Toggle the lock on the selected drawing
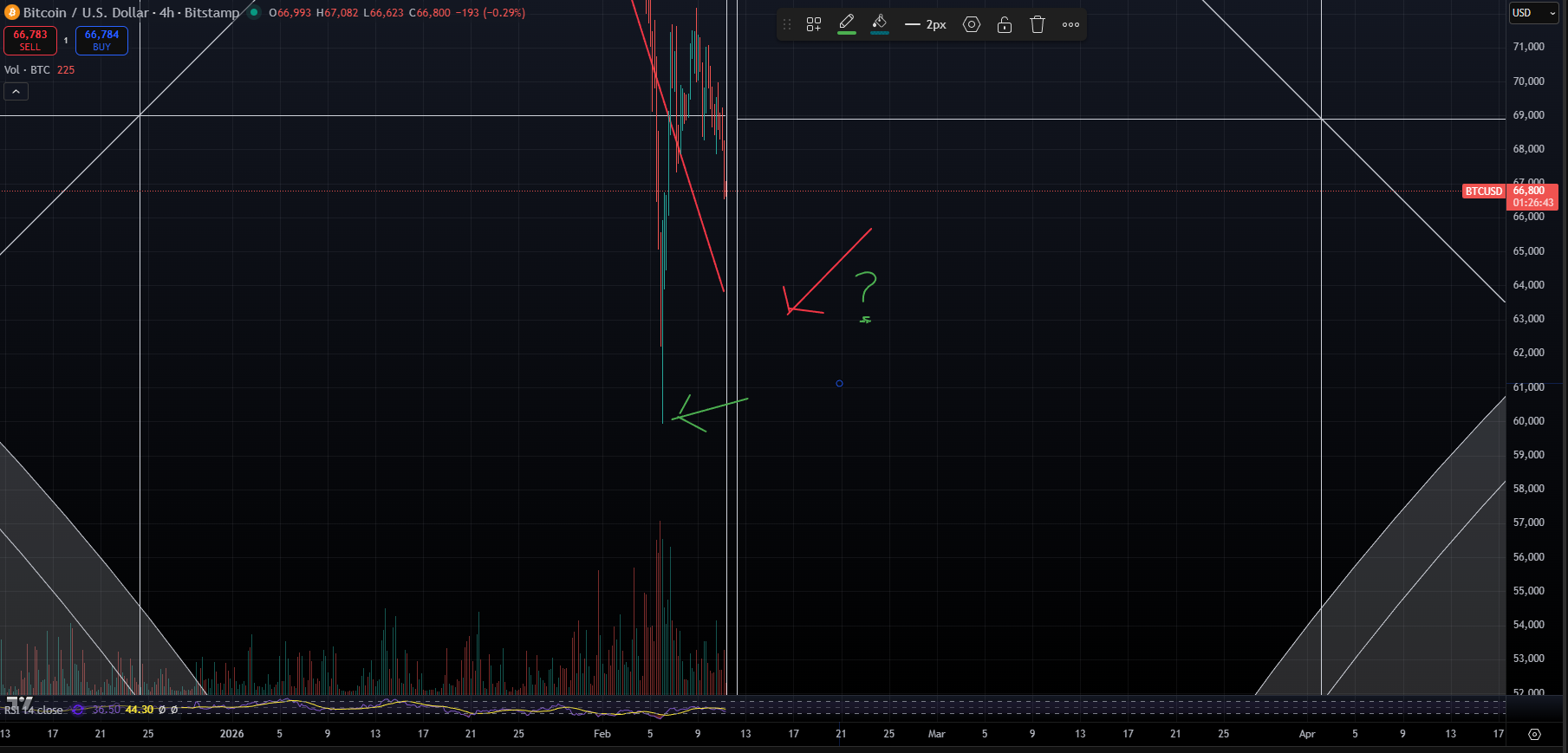This screenshot has width=1568, height=753. point(1005,24)
